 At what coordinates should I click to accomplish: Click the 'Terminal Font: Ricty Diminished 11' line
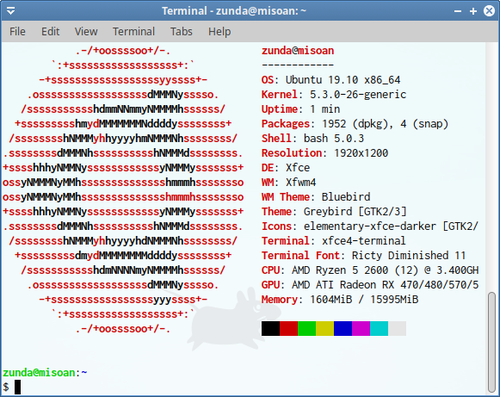coord(364,256)
